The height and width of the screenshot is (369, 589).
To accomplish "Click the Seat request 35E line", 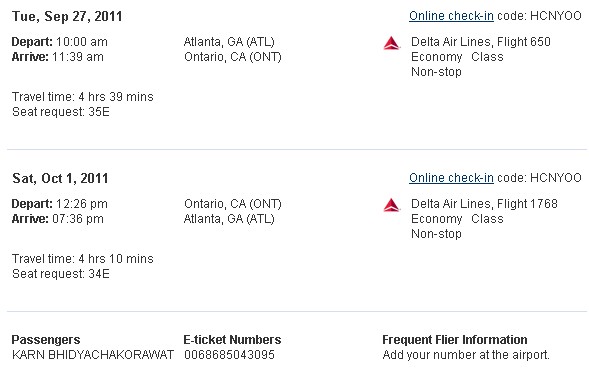I will pos(61,112).
